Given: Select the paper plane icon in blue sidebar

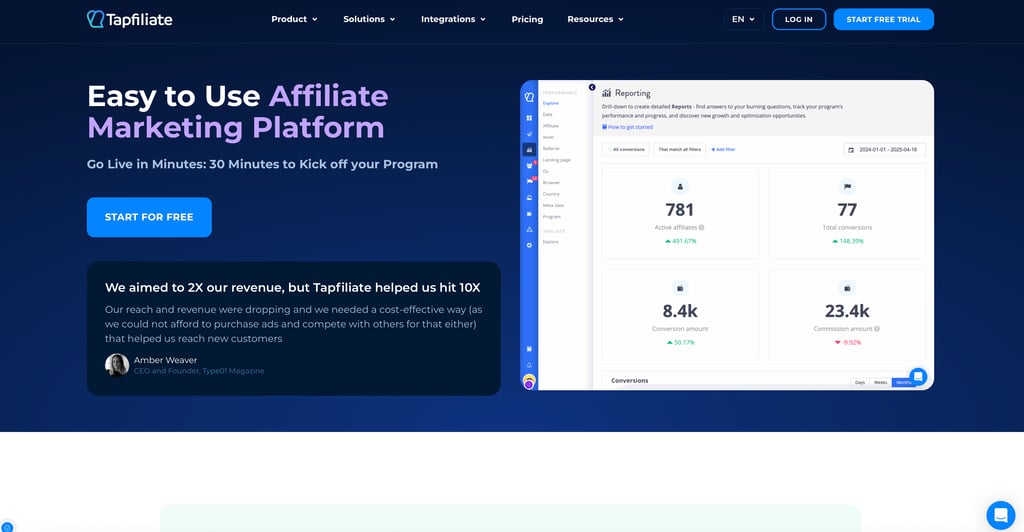Looking at the screenshot, I should pos(529,134).
